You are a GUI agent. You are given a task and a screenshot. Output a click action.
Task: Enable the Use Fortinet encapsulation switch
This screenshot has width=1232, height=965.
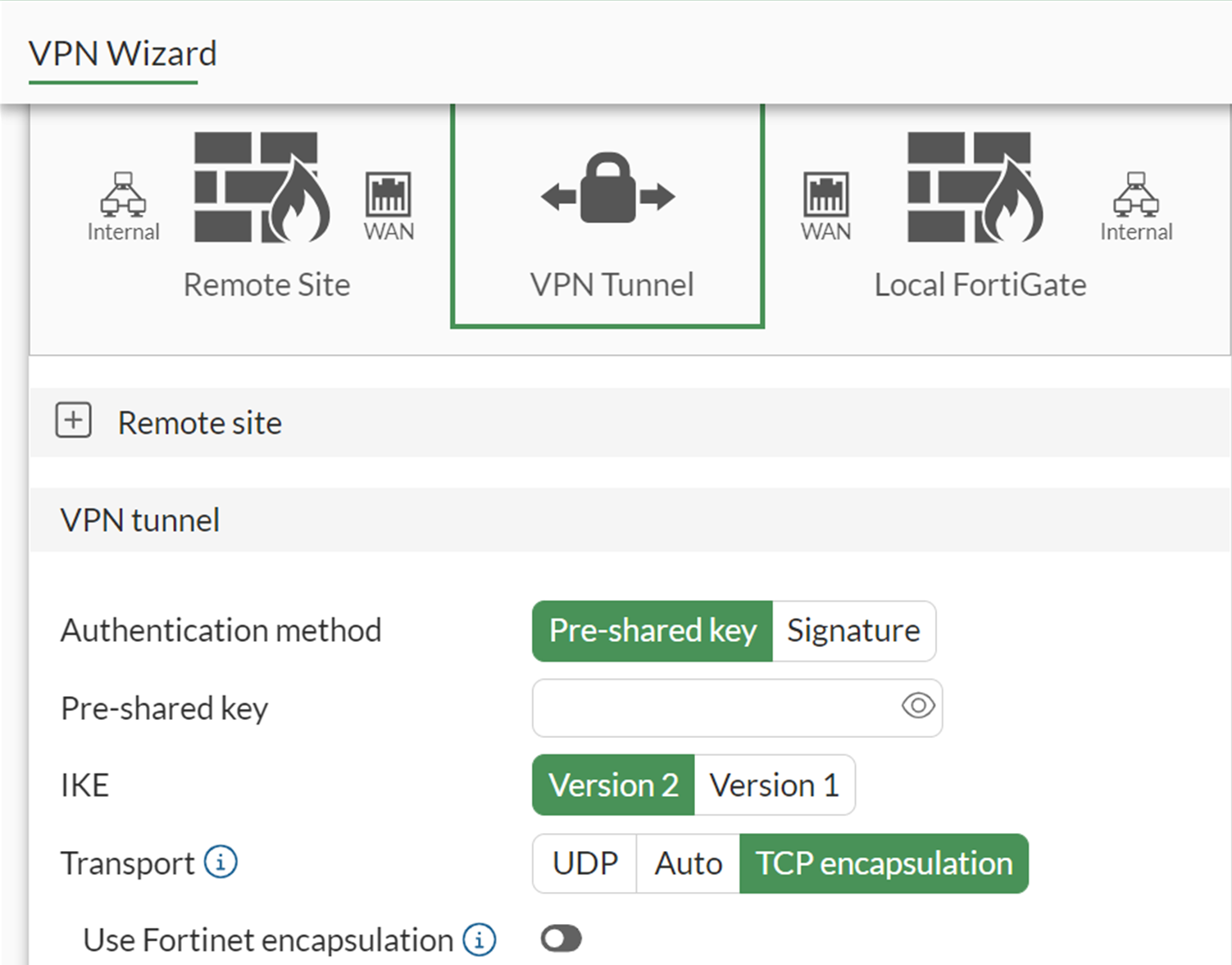pyautogui.click(x=561, y=938)
